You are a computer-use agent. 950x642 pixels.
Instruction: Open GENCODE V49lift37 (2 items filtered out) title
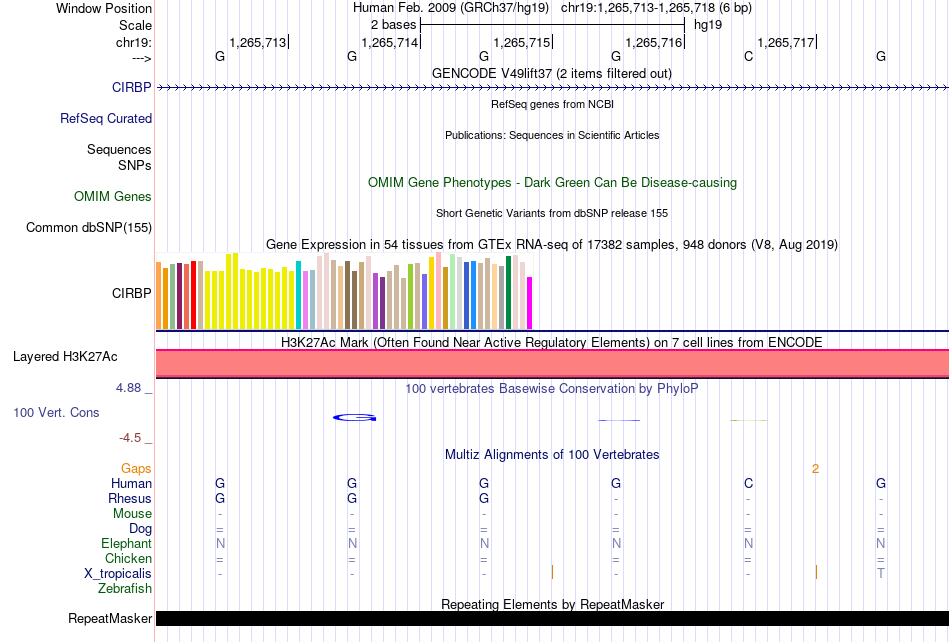[552, 73]
